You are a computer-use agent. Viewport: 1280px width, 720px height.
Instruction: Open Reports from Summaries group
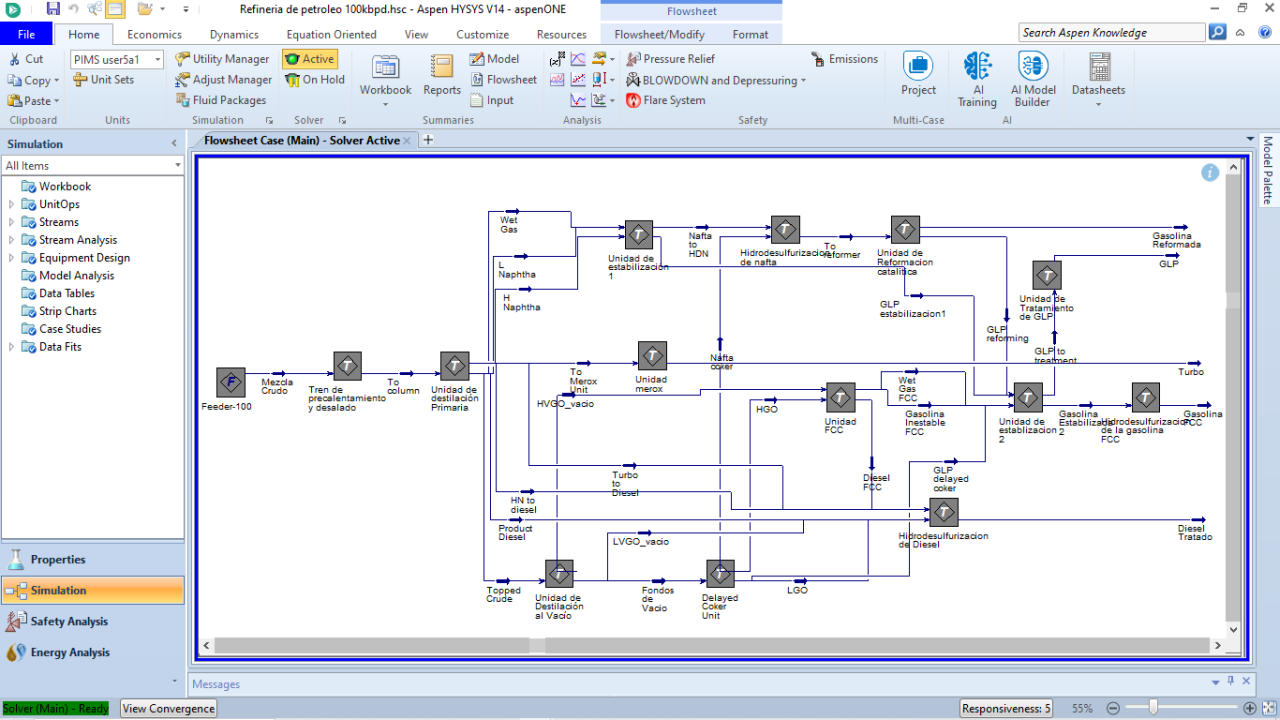coord(442,67)
